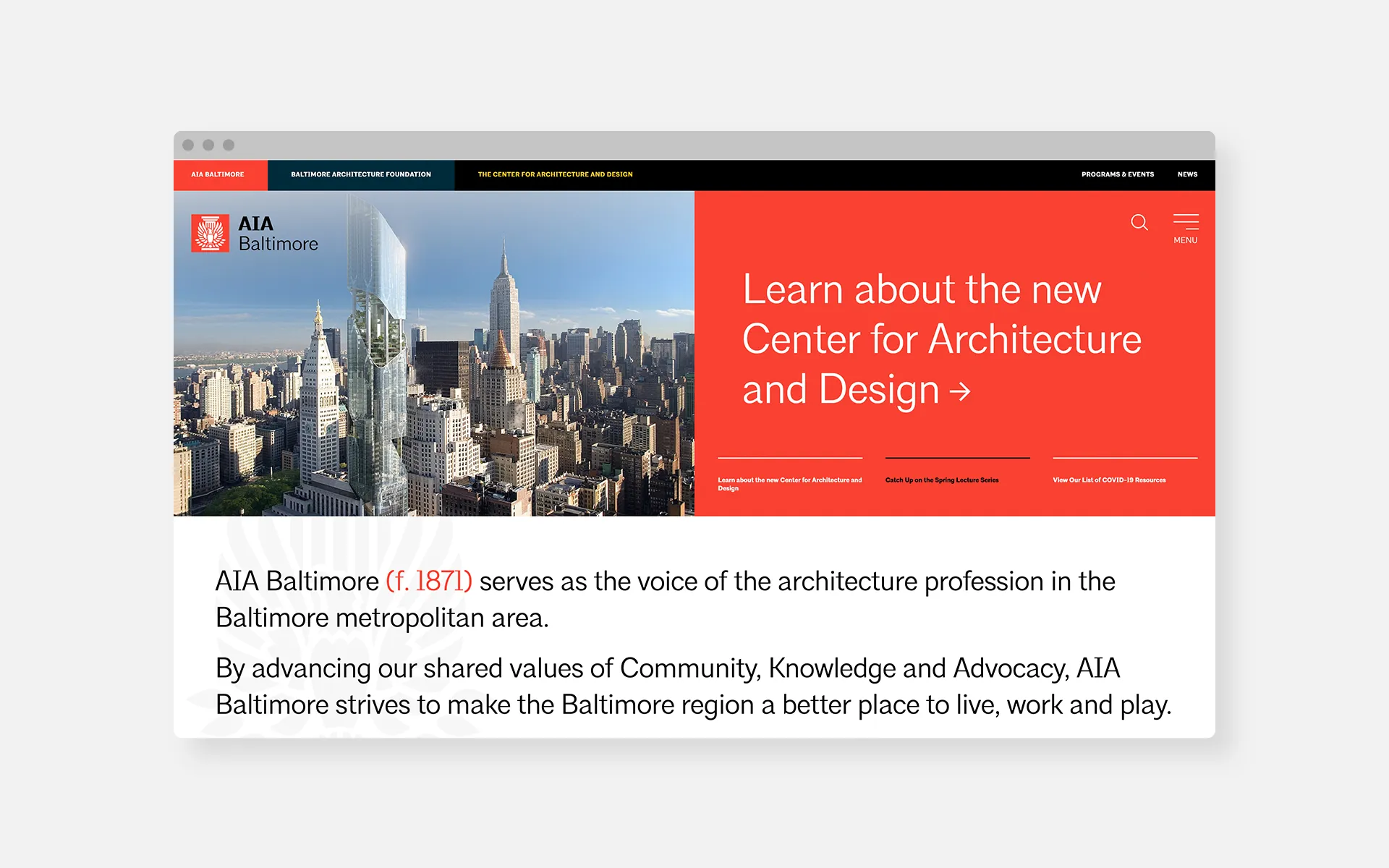The height and width of the screenshot is (868, 1389).
Task: Select 'View Our List of COVID-19 Resources' slide
Action: coord(1109,480)
